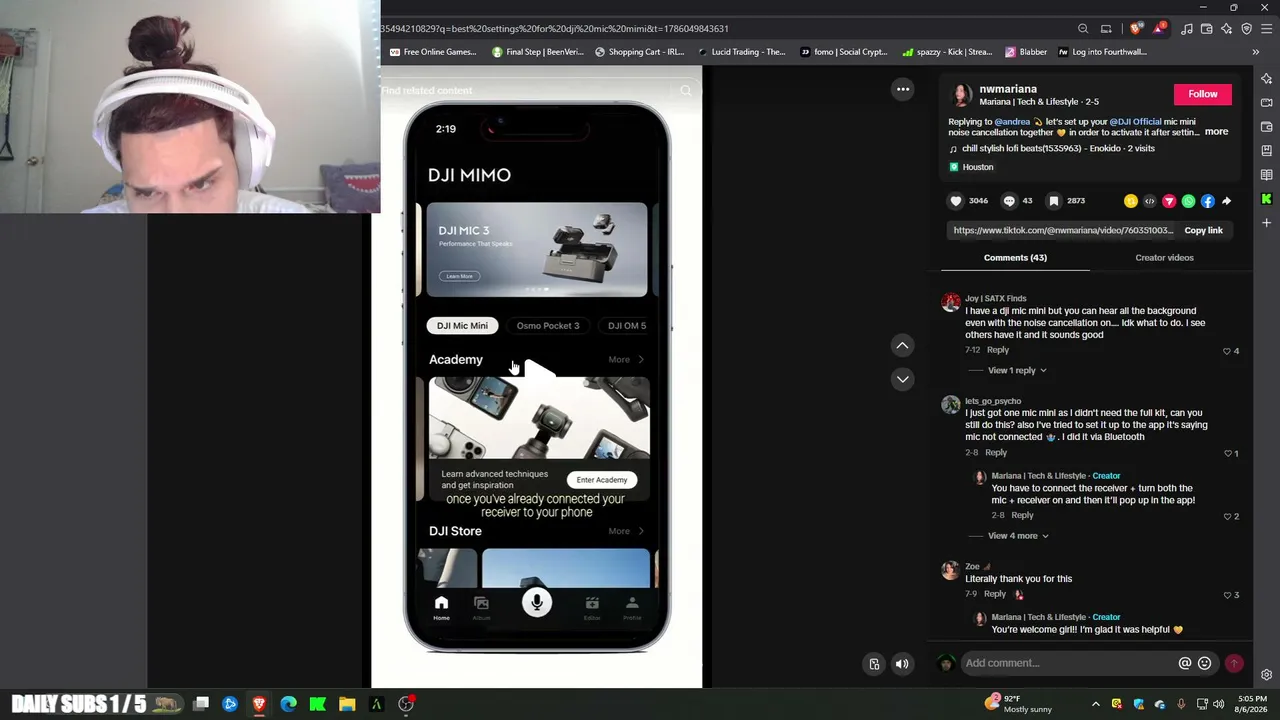Go to the previous video arrow
This screenshot has width=1280, height=720.
click(x=902, y=345)
